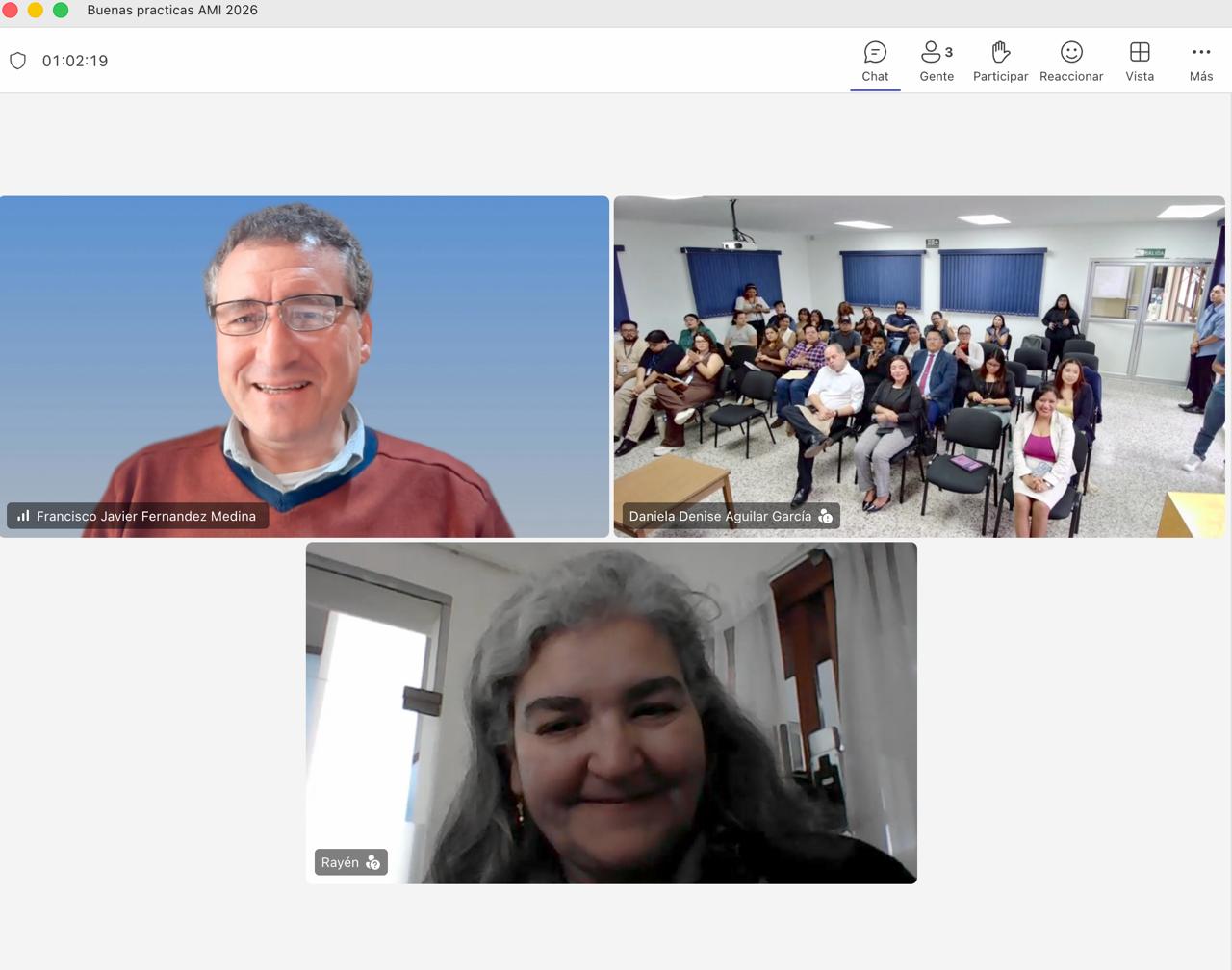Click the window title Buenas practicas AMI 2026
Viewport: 1232px width, 970px height.
tap(172, 10)
